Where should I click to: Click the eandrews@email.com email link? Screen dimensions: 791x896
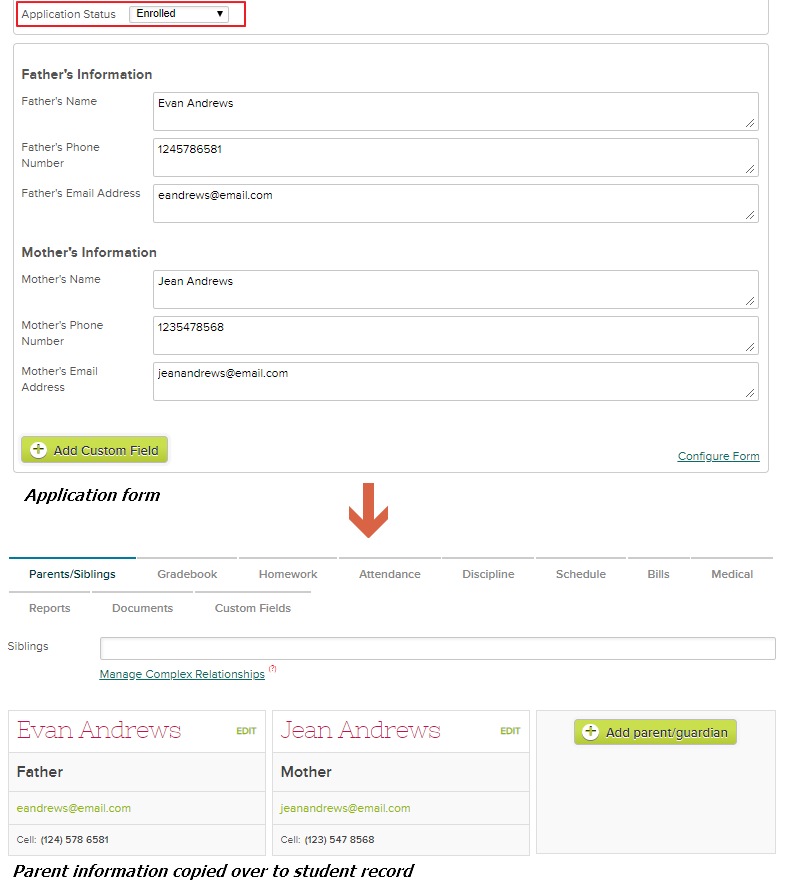point(74,808)
